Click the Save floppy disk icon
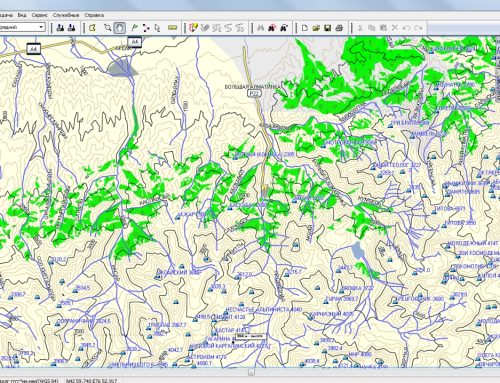Viewport: 500px width, 383px height. point(328,28)
